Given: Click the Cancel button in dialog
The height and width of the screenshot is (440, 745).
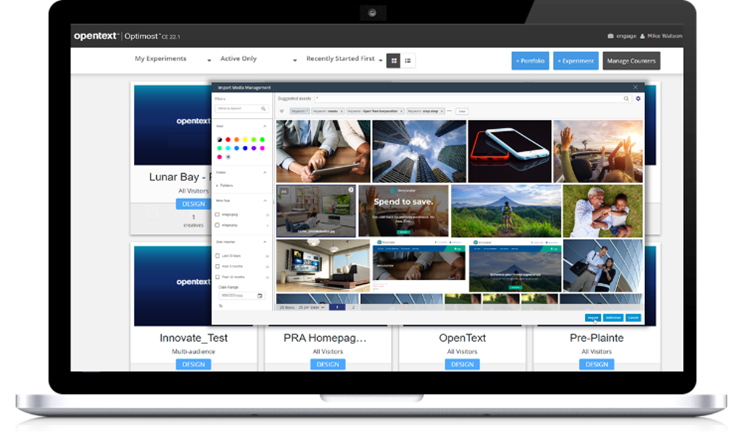Looking at the screenshot, I should coord(633,317).
